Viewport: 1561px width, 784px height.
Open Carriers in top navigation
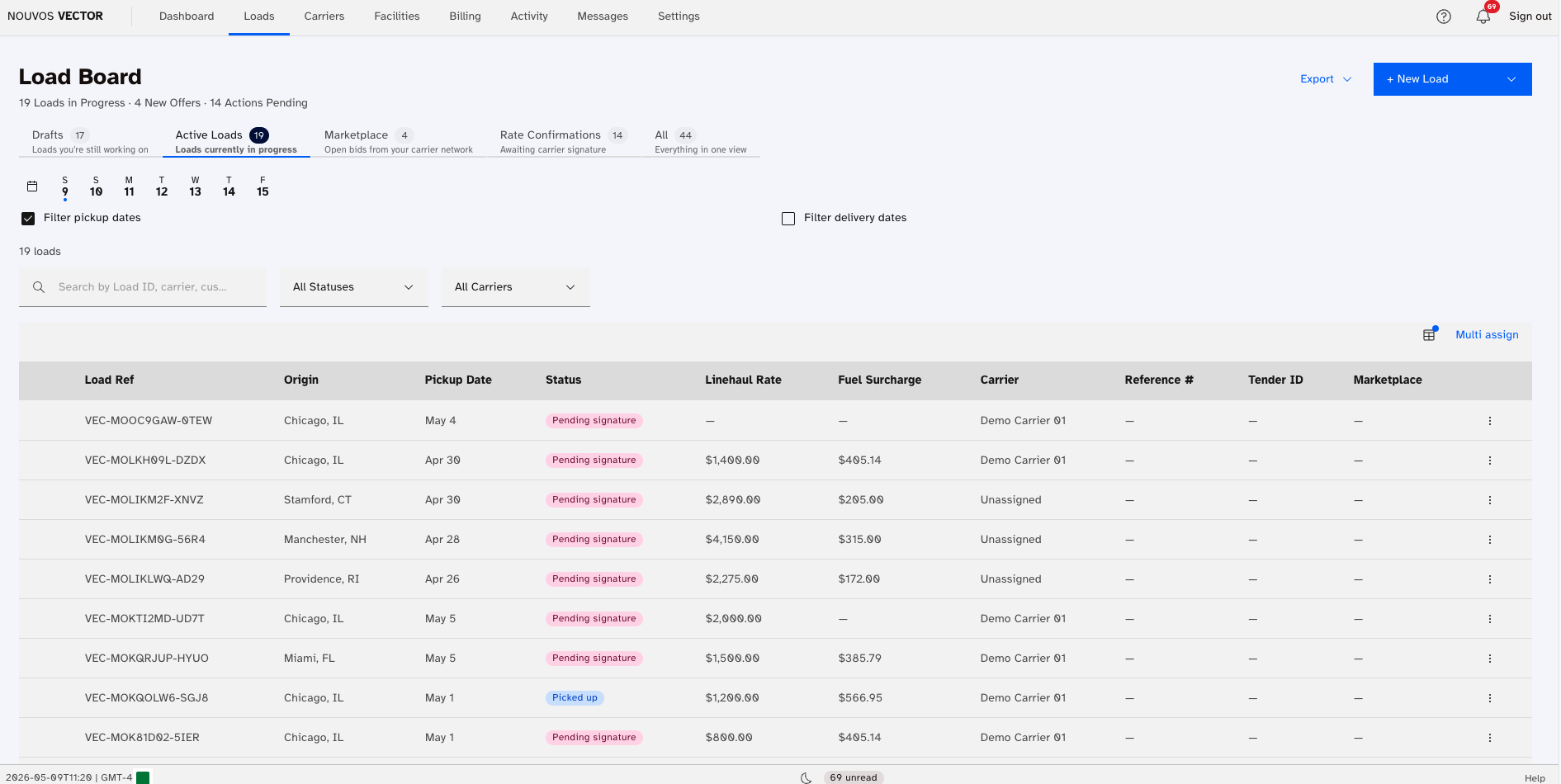pos(324,17)
